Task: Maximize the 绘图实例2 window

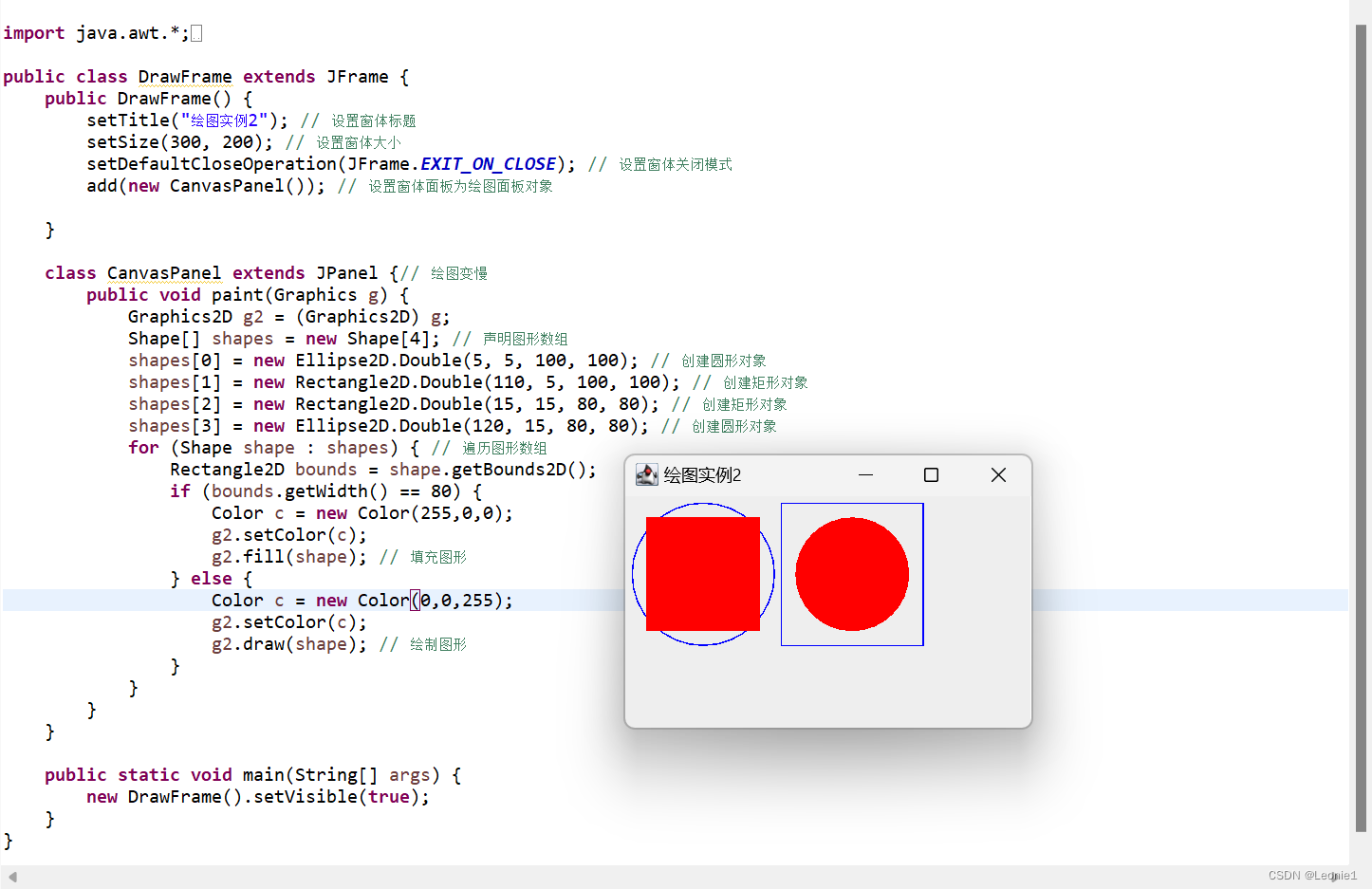Action: pos(931,474)
